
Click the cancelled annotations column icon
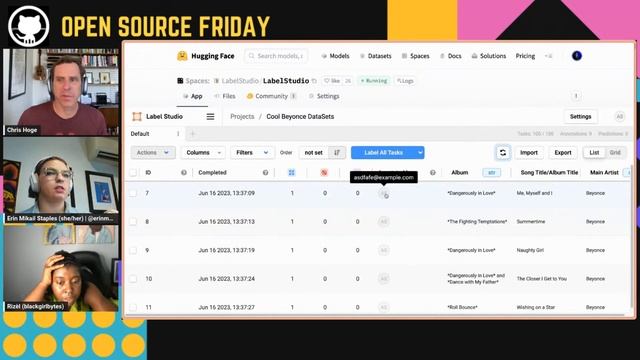click(x=324, y=173)
